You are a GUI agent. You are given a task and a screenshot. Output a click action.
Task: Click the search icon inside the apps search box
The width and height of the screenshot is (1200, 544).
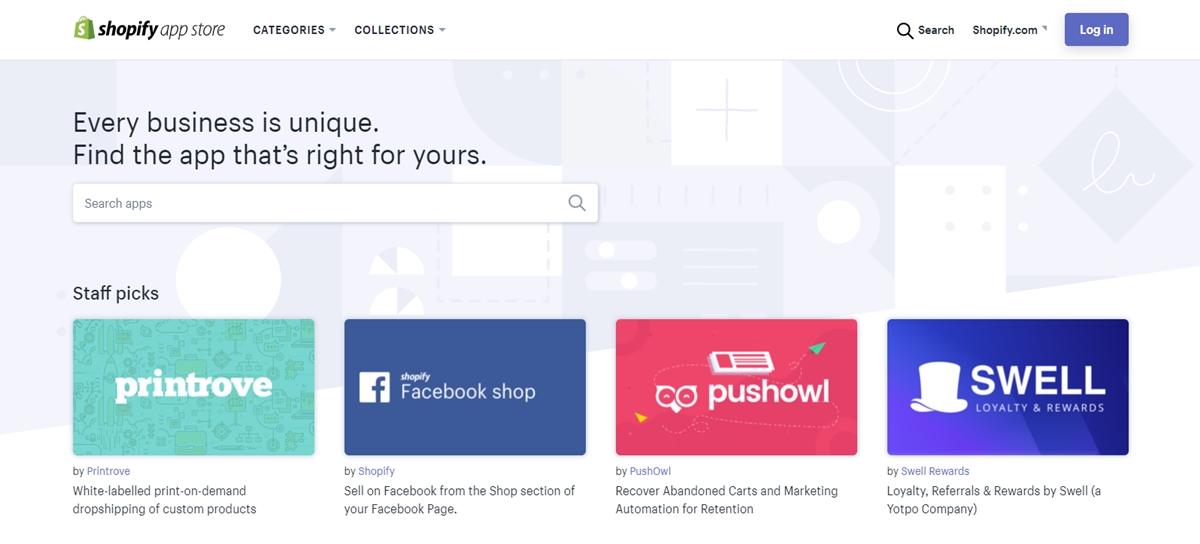(577, 203)
